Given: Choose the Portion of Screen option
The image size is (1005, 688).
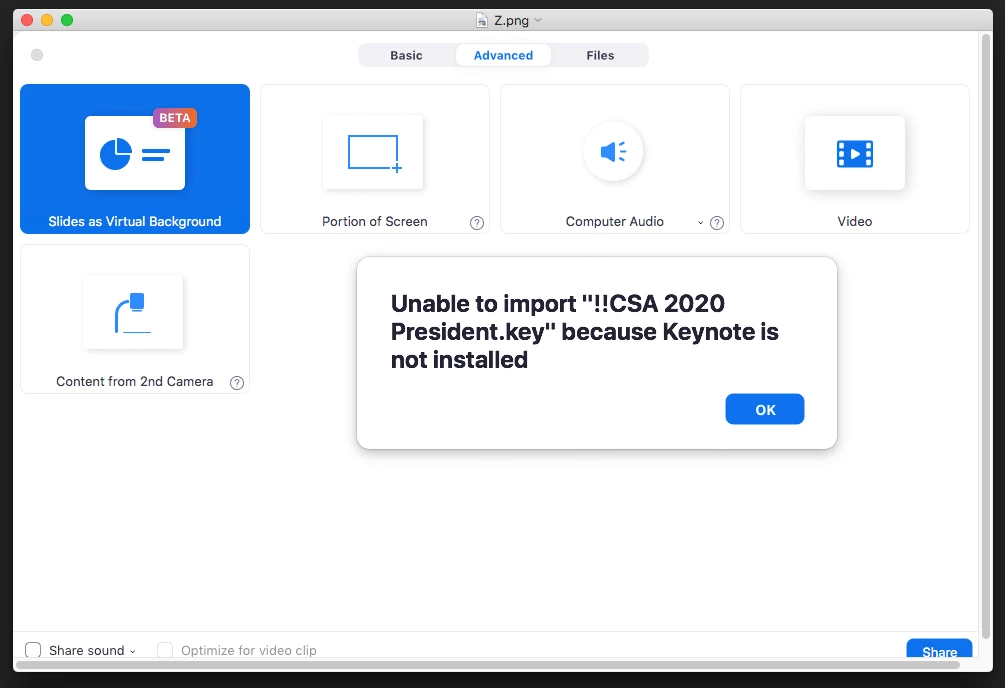Looking at the screenshot, I should (374, 158).
